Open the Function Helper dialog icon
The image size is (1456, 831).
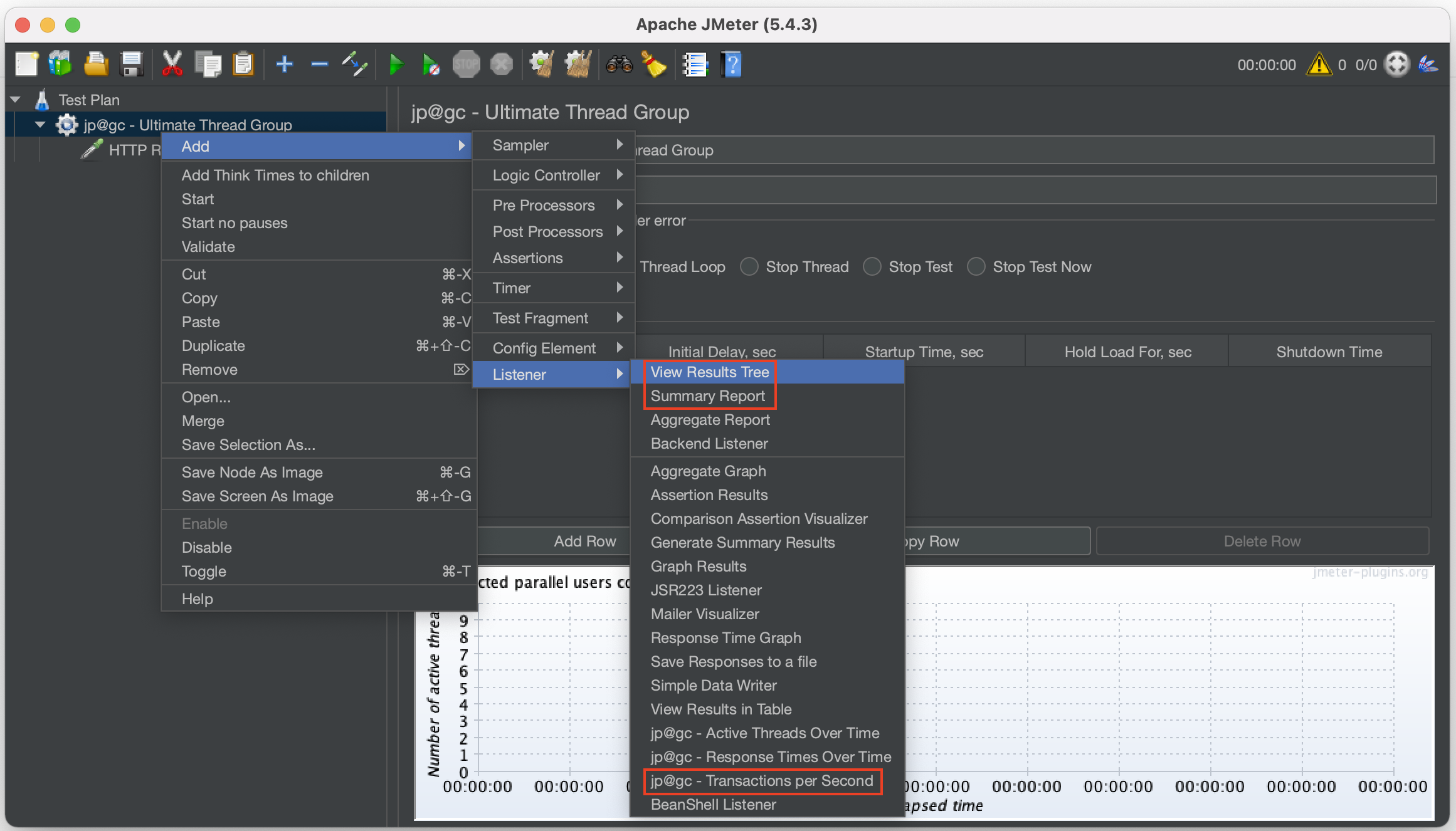(x=695, y=64)
